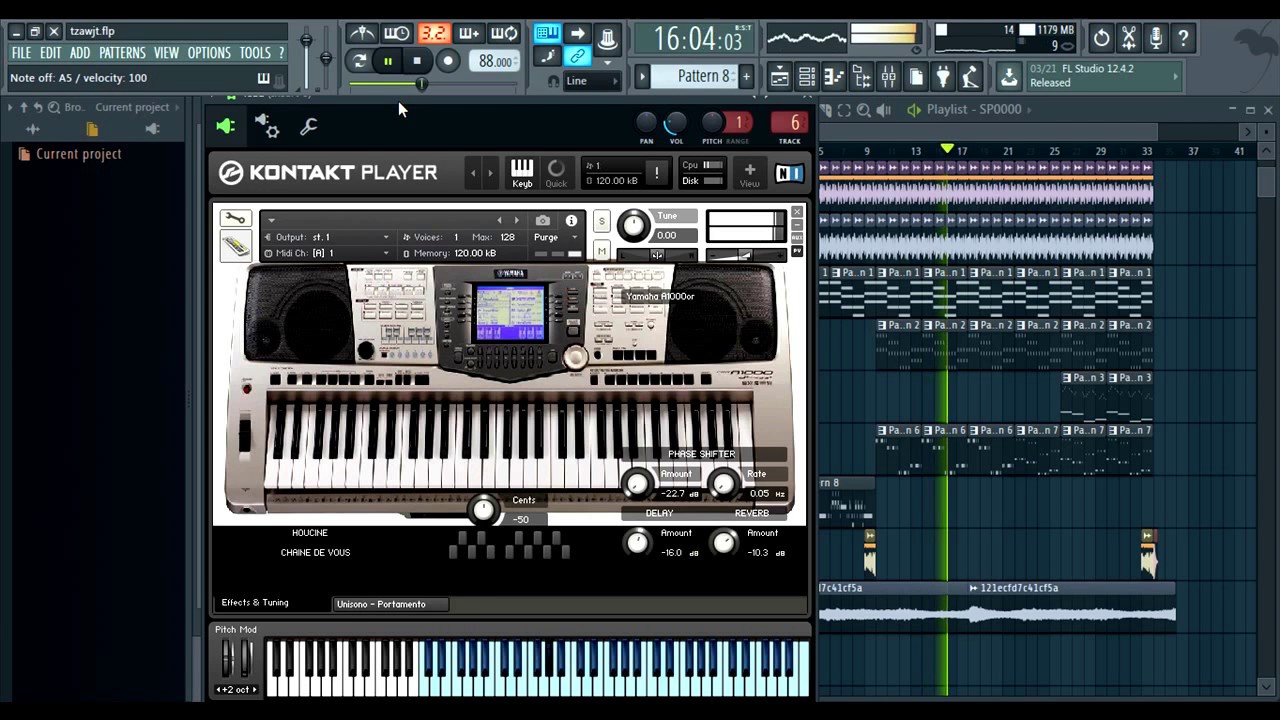Click the Kontakt View plus button
Viewport: 1280px width, 720px height.
point(749,173)
